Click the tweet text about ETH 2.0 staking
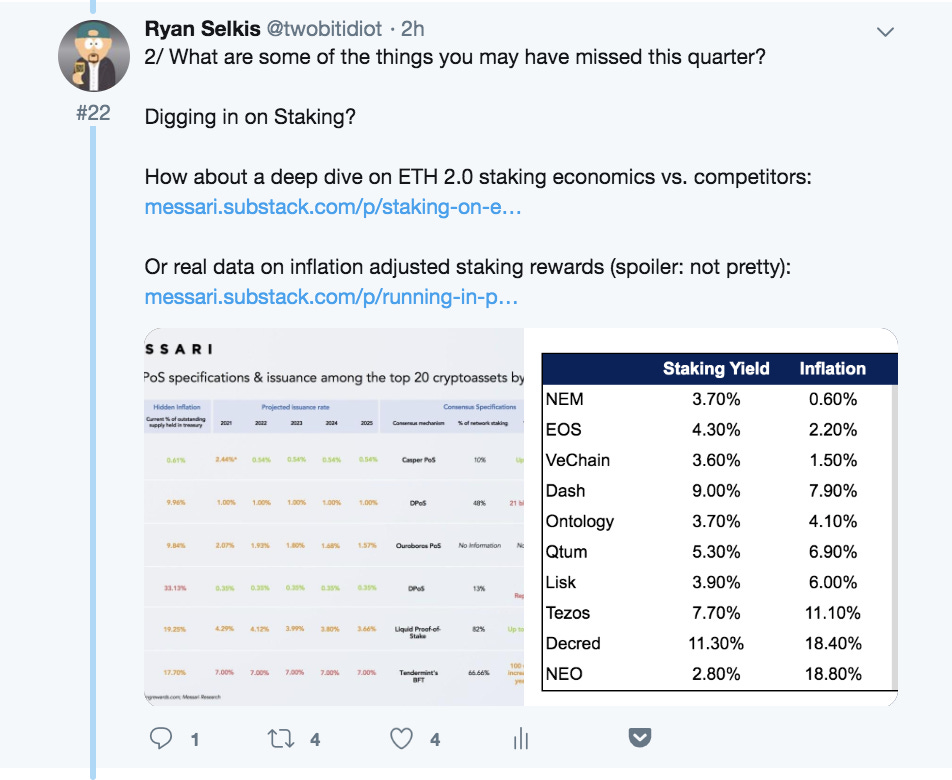 pyautogui.click(x=478, y=178)
